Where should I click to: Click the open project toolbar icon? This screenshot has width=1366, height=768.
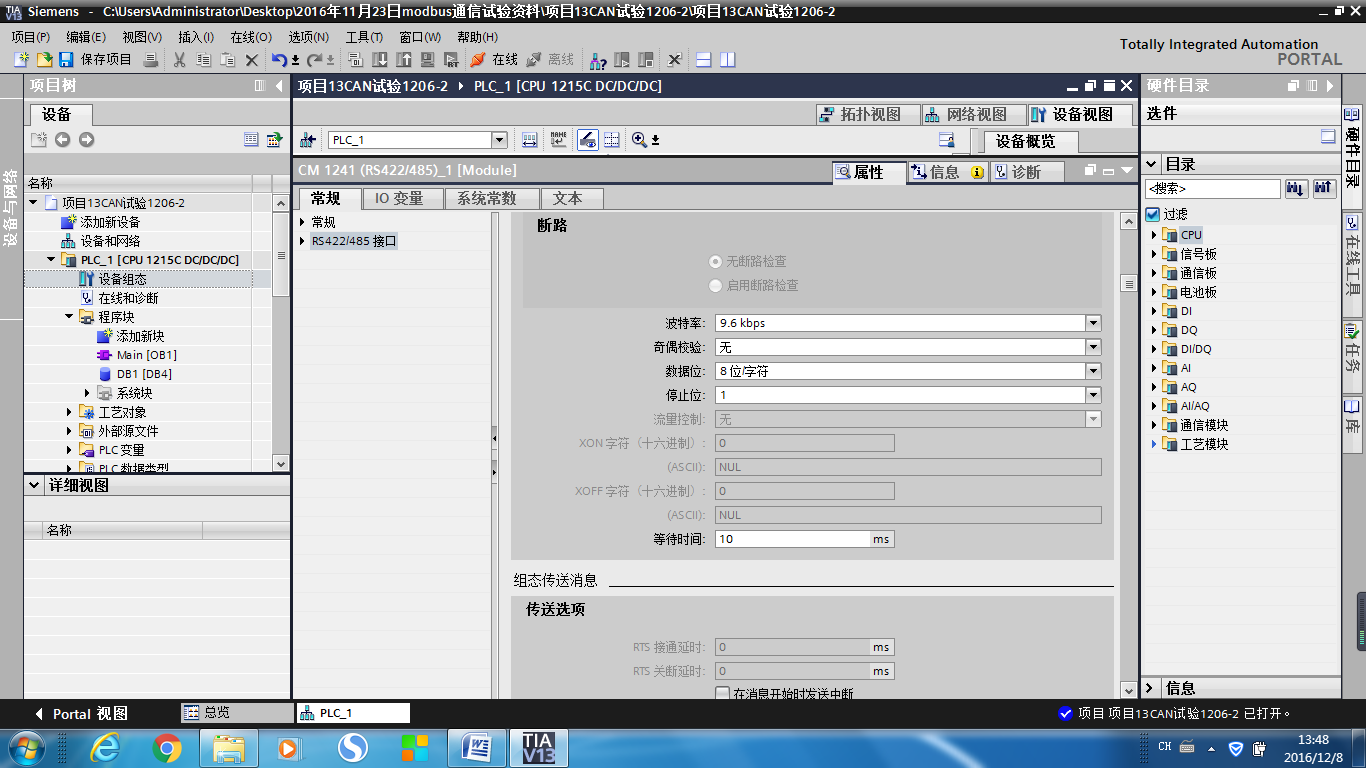(x=44, y=60)
